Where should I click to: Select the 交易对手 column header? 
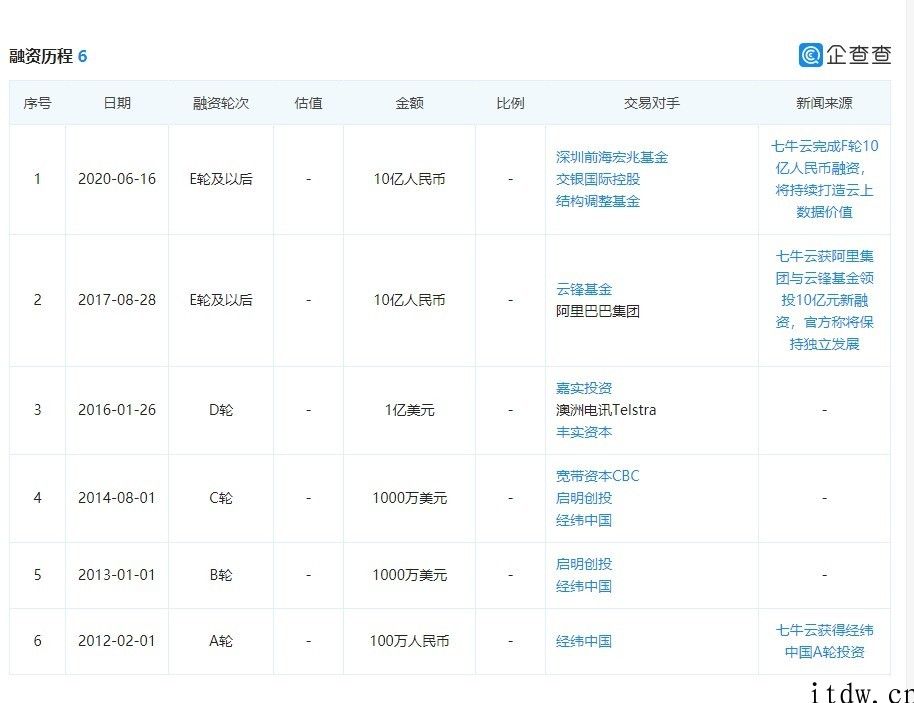tap(652, 103)
